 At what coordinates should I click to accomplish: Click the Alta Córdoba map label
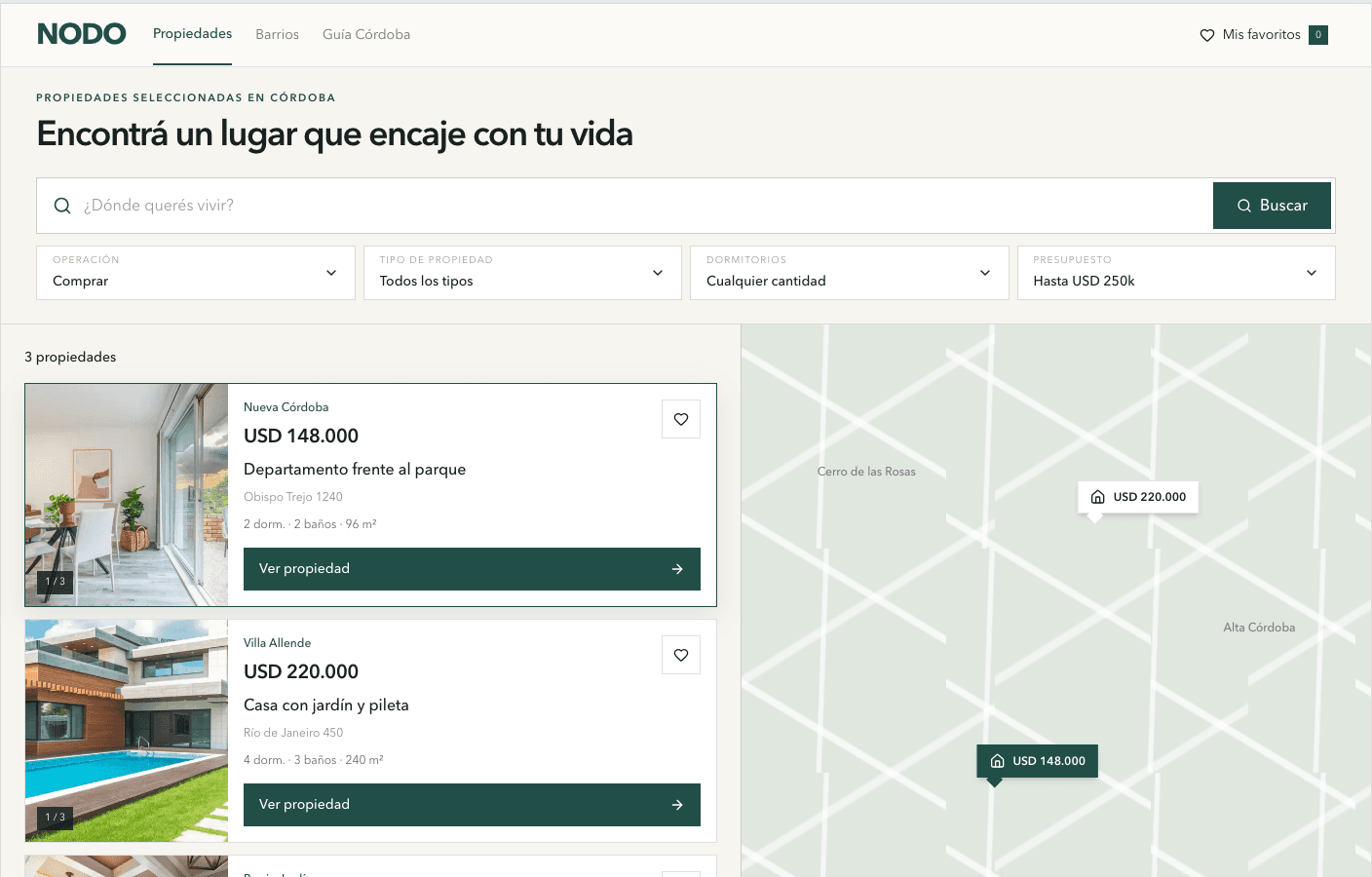pyautogui.click(x=1259, y=628)
